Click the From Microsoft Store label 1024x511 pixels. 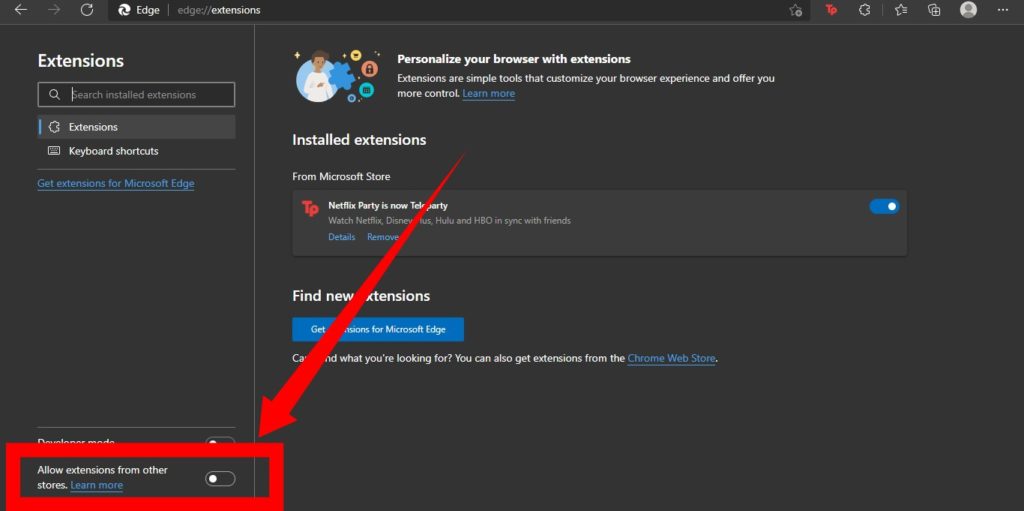pos(341,176)
